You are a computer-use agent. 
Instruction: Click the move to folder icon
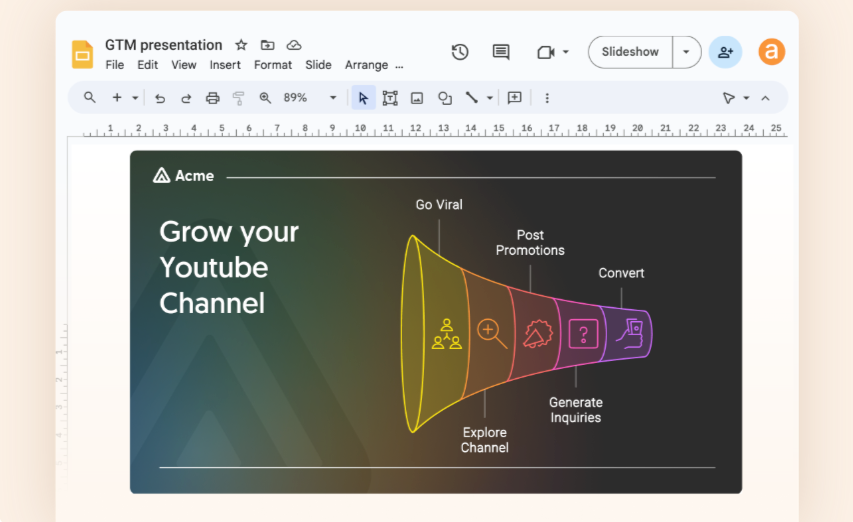pyautogui.click(x=267, y=45)
